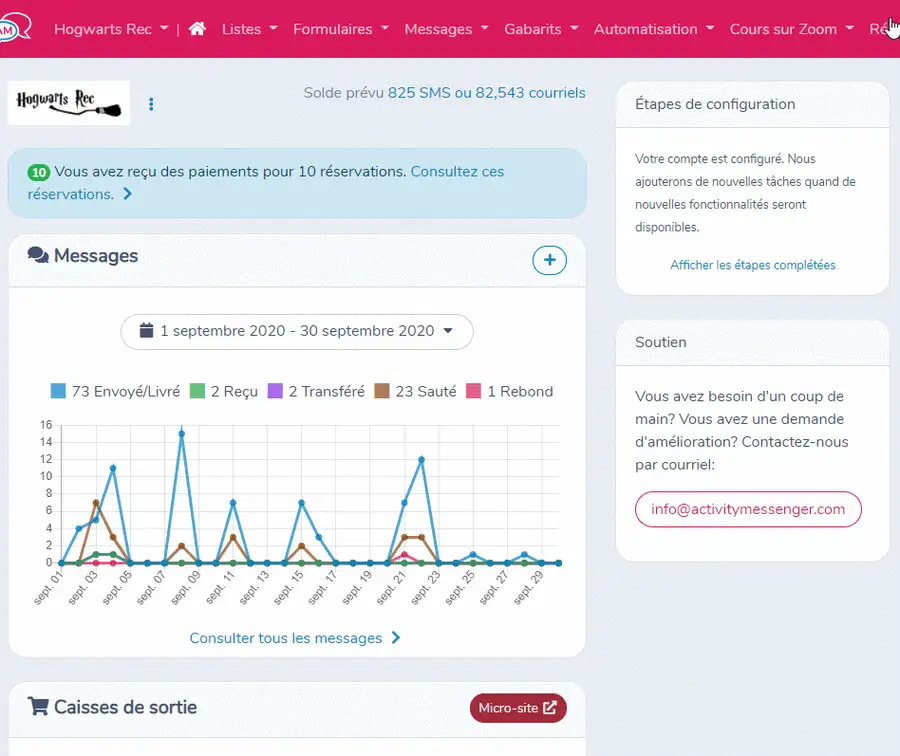The height and width of the screenshot is (756, 900).
Task: Click '825 SMS ou 82,543 courriels' balance link
Action: point(487,92)
